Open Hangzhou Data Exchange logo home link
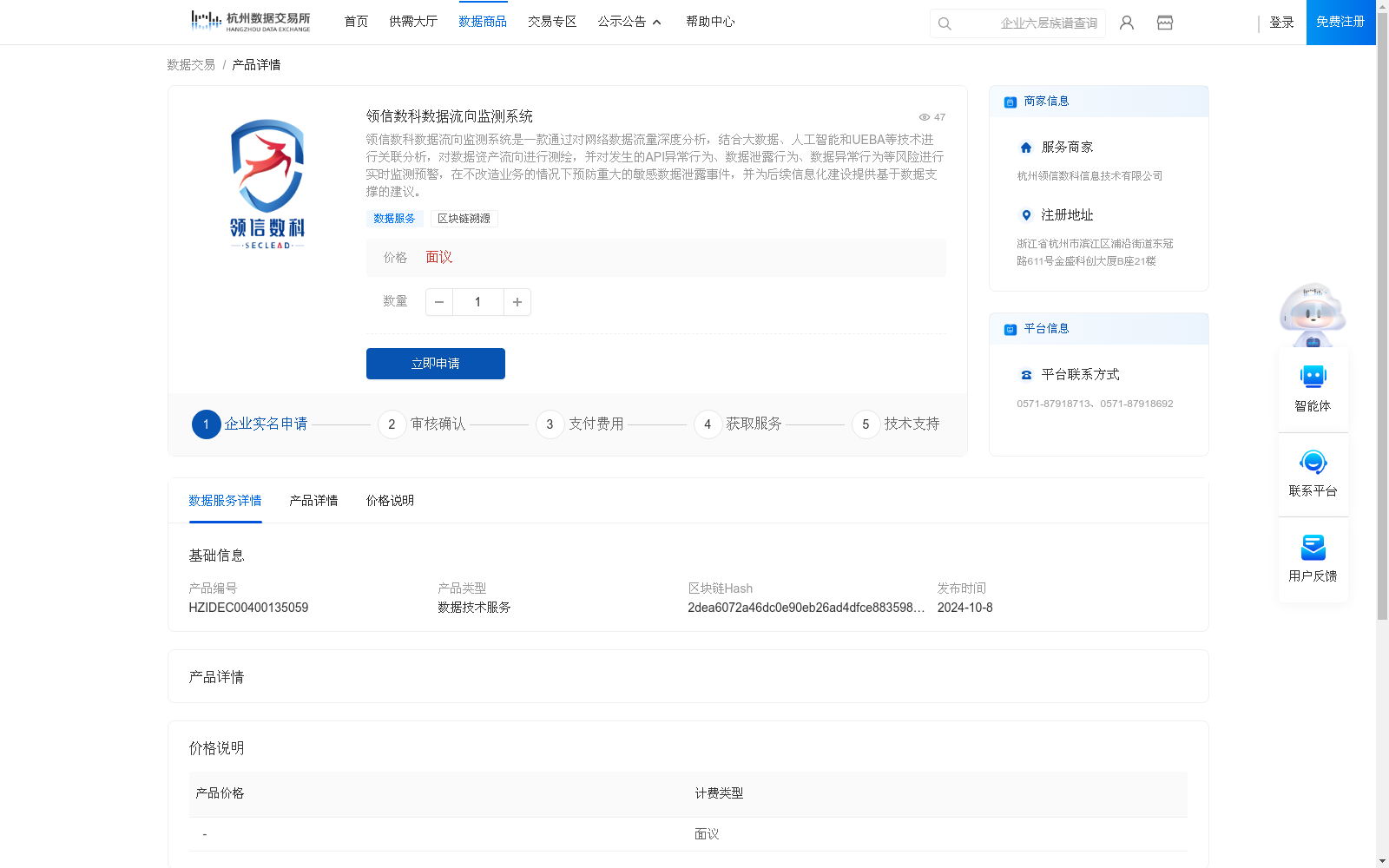Viewport: 1389px width, 868px height. [x=250, y=22]
